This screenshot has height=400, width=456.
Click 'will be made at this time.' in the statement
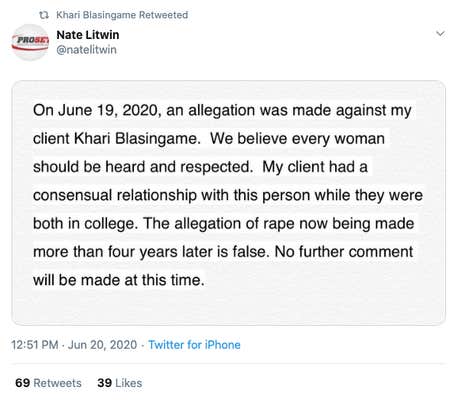click(119, 280)
